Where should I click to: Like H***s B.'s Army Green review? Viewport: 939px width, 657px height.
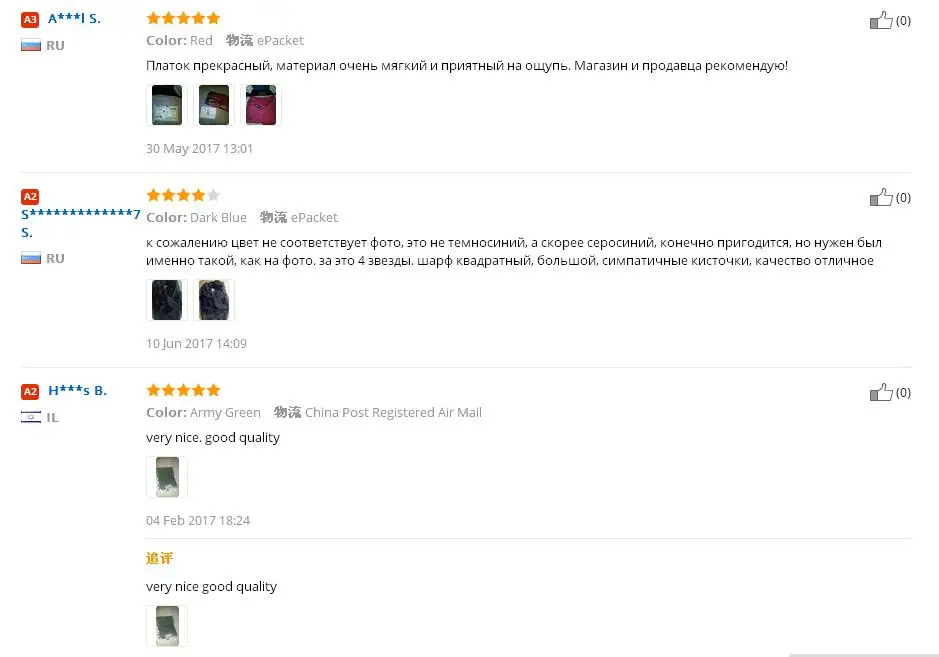tap(881, 392)
